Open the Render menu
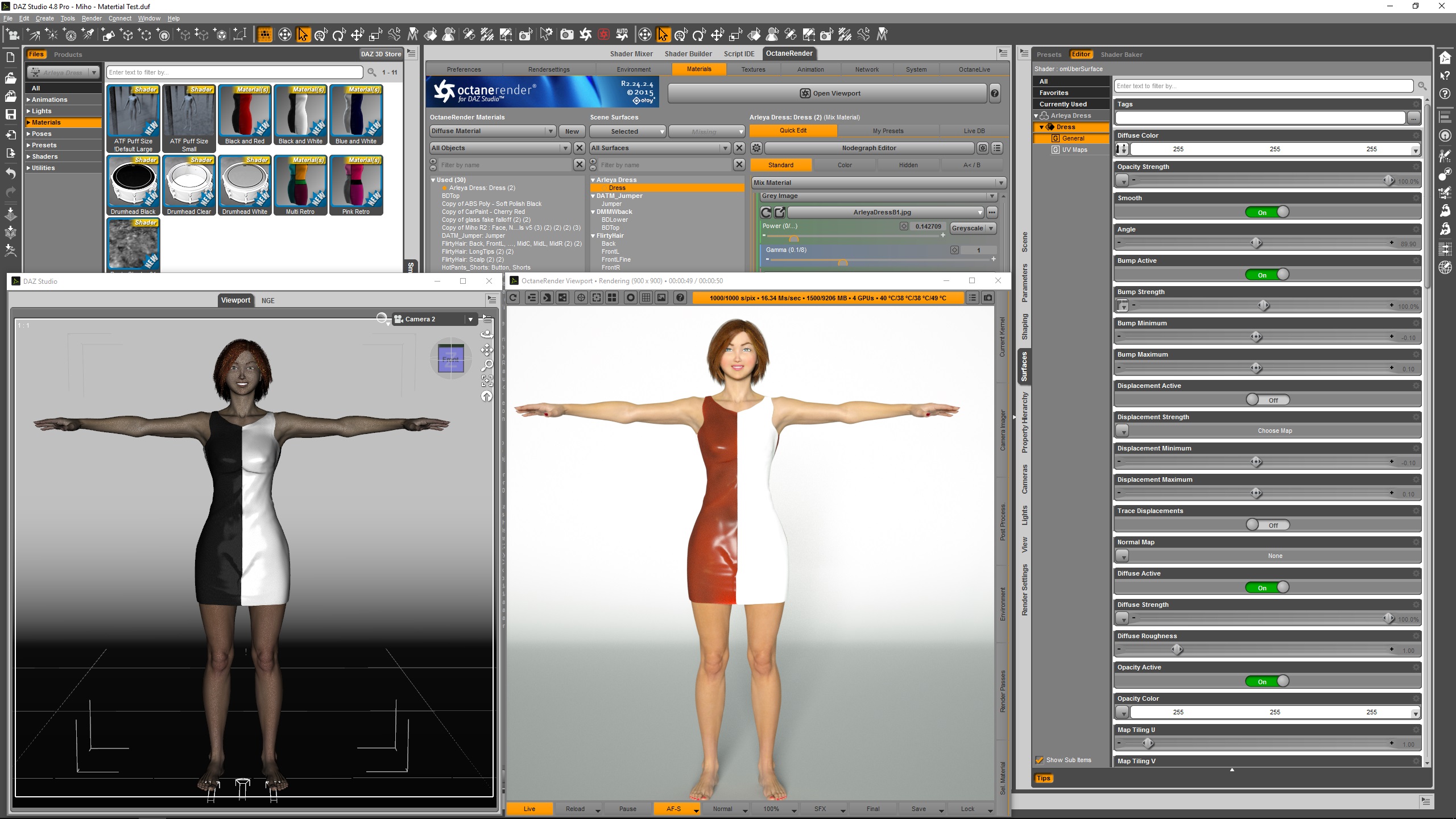1456x819 pixels. click(91, 18)
